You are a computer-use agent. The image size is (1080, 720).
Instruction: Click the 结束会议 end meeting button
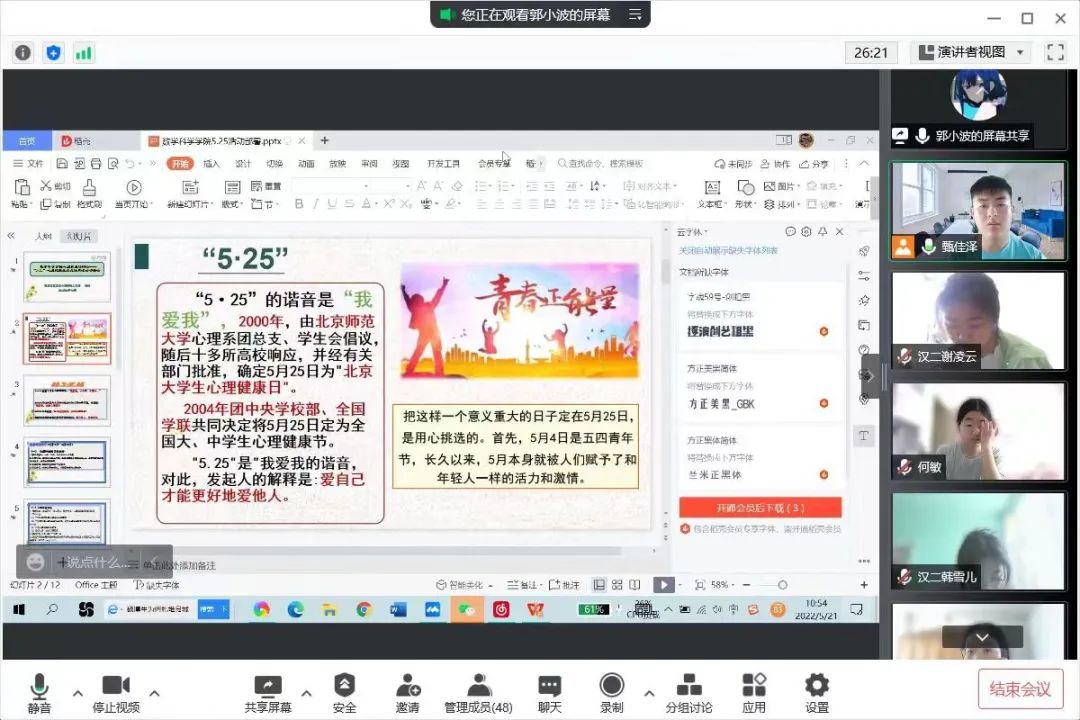[1020, 688]
